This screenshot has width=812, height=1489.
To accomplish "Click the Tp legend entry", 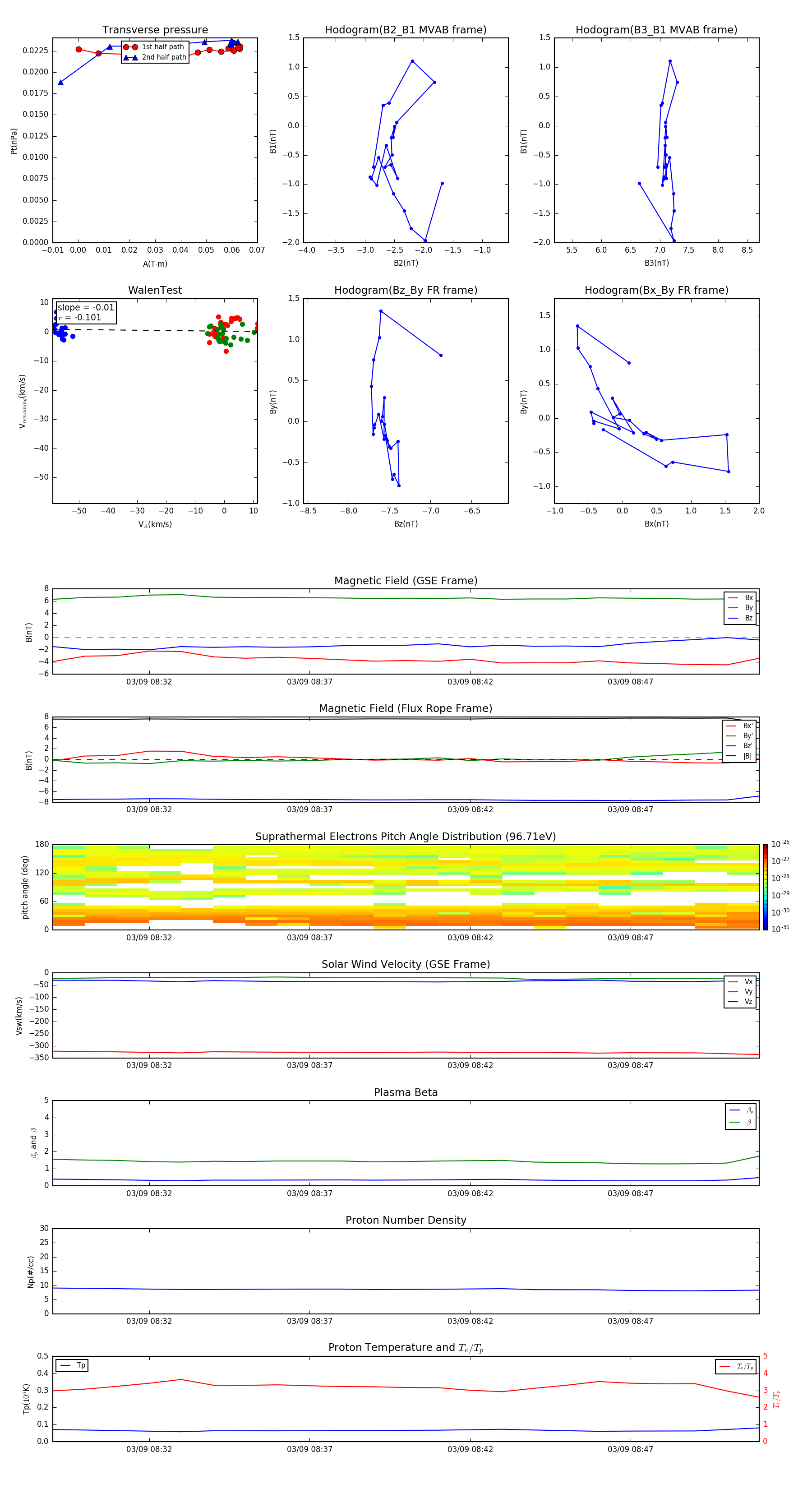I will pyautogui.click(x=72, y=1365).
